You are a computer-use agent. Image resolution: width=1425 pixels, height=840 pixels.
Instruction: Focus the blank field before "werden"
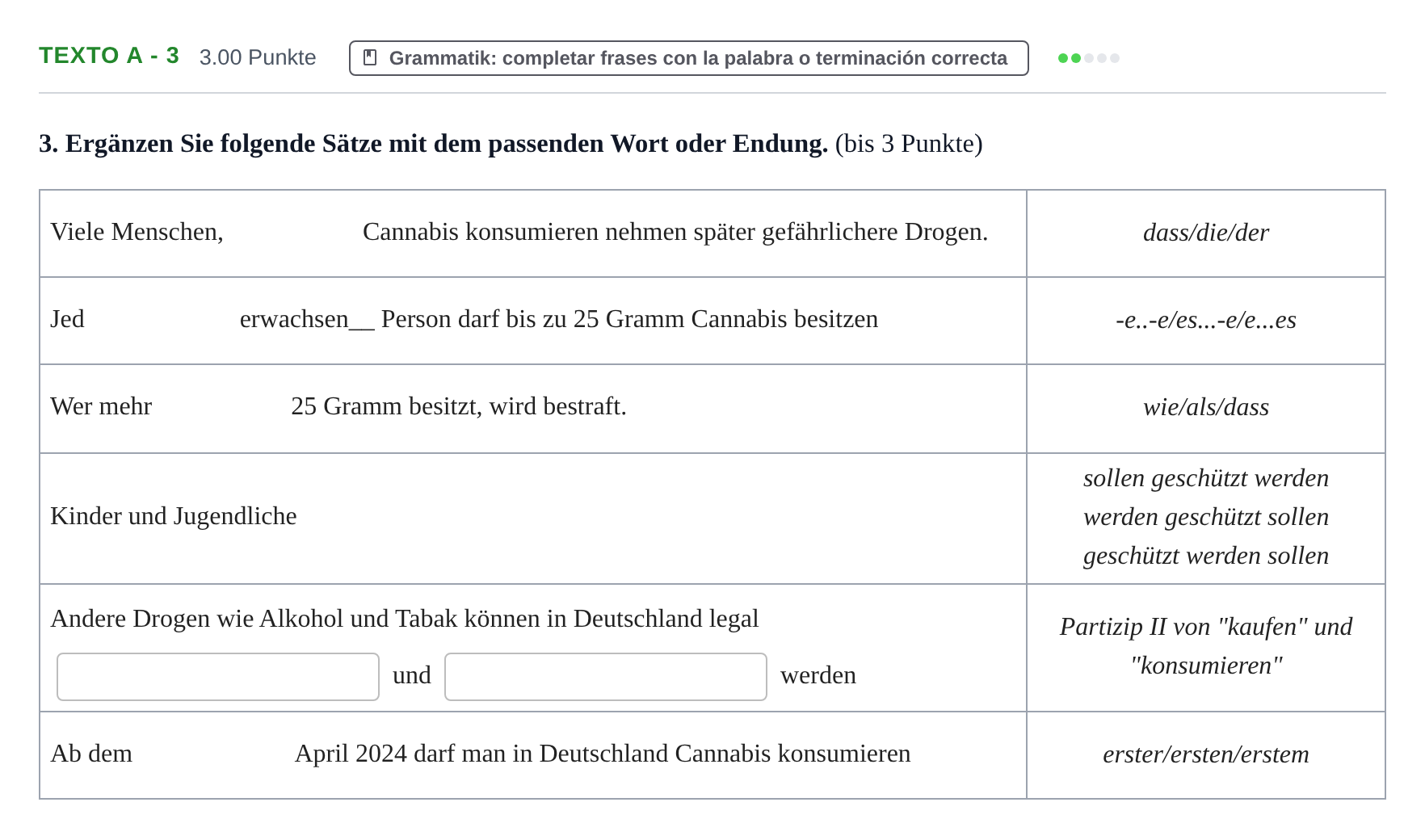[606, 677]
